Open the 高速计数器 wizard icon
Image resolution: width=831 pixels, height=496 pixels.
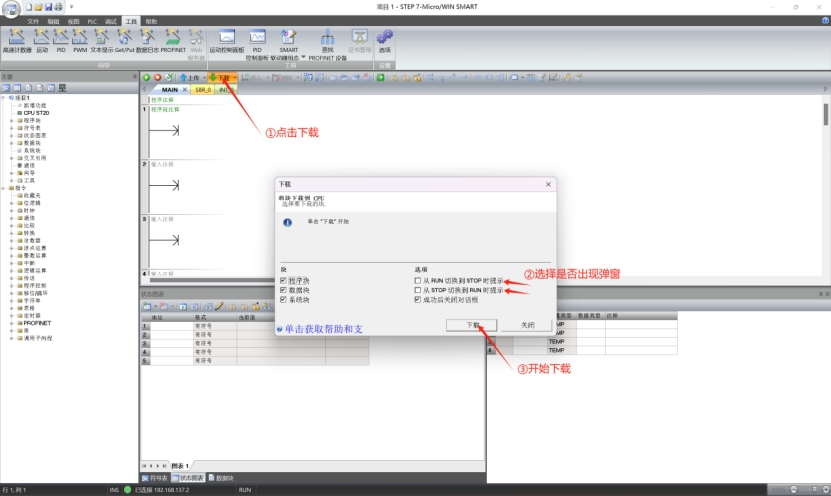pos(16,39)
